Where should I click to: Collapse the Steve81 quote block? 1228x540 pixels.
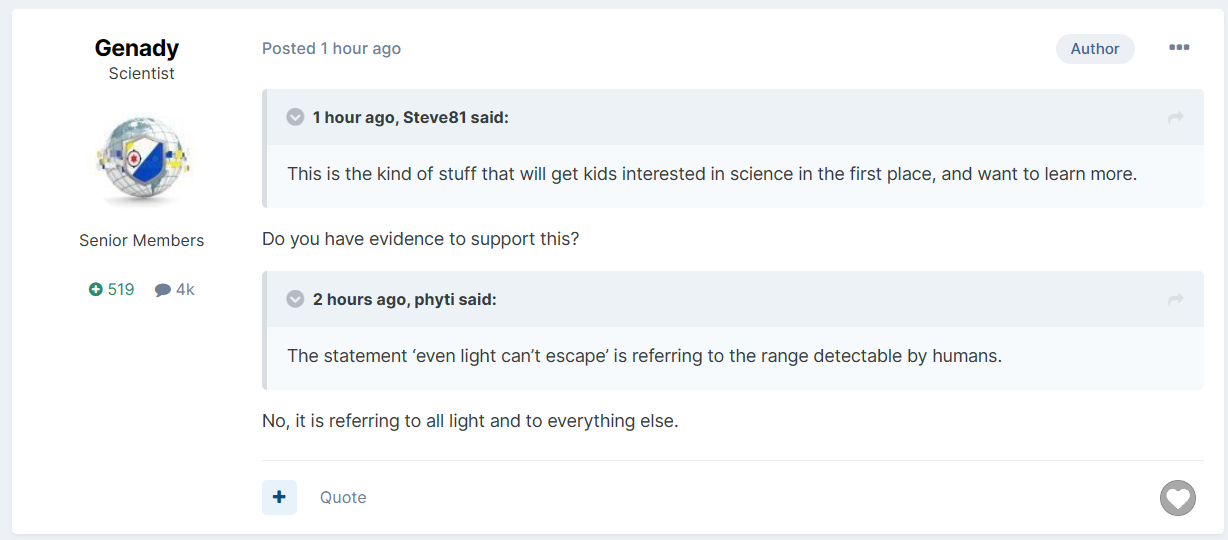coord(295,117)
